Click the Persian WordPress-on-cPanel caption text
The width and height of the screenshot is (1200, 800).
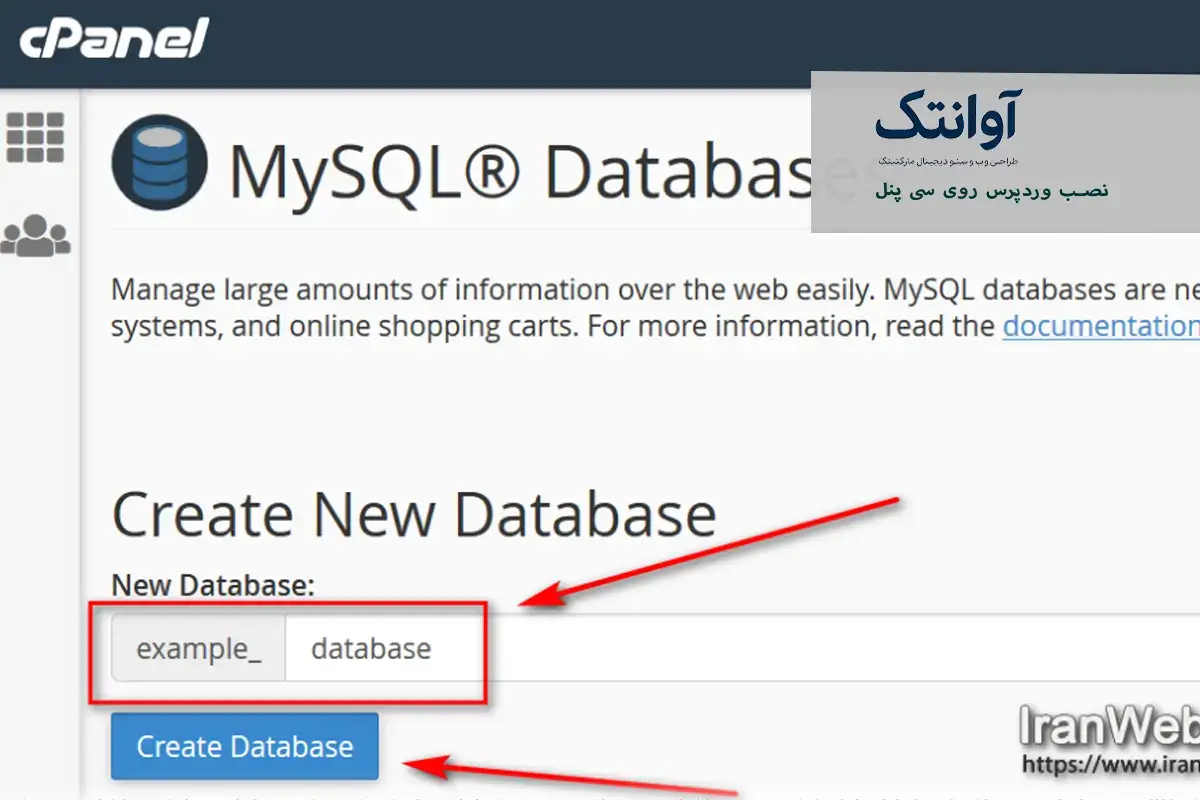click(992, 191)
